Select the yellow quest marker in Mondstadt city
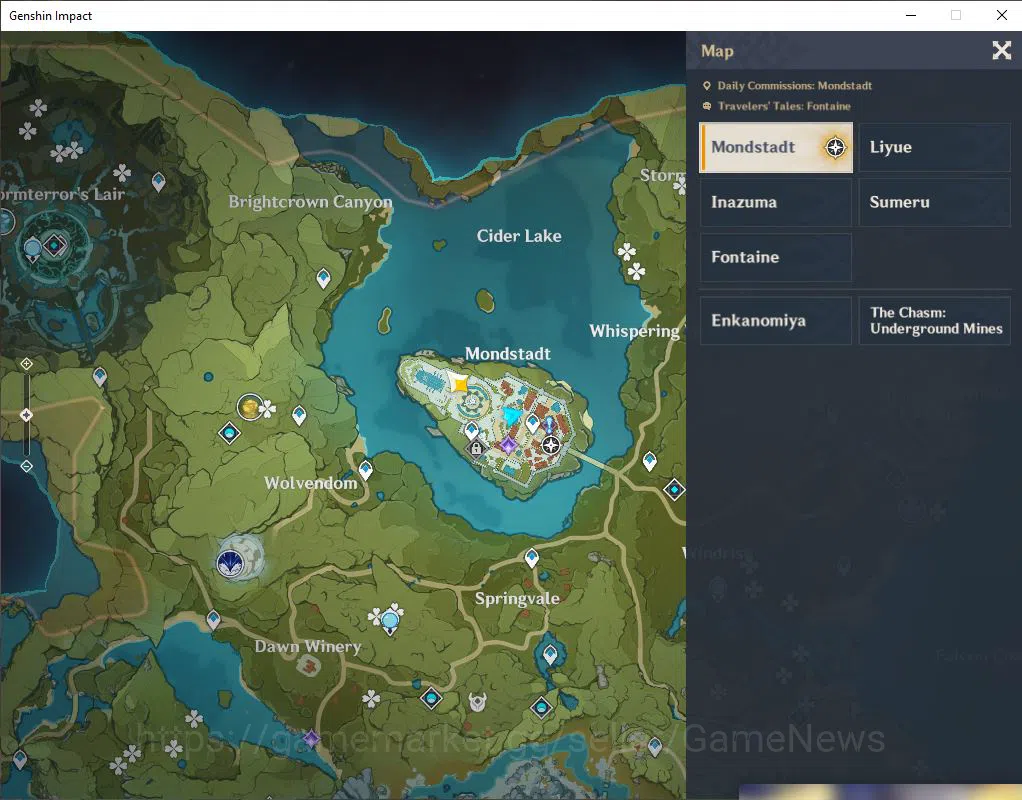This screenshot has height=800, width=1022. pyautogui.click(x=460, y=383)
